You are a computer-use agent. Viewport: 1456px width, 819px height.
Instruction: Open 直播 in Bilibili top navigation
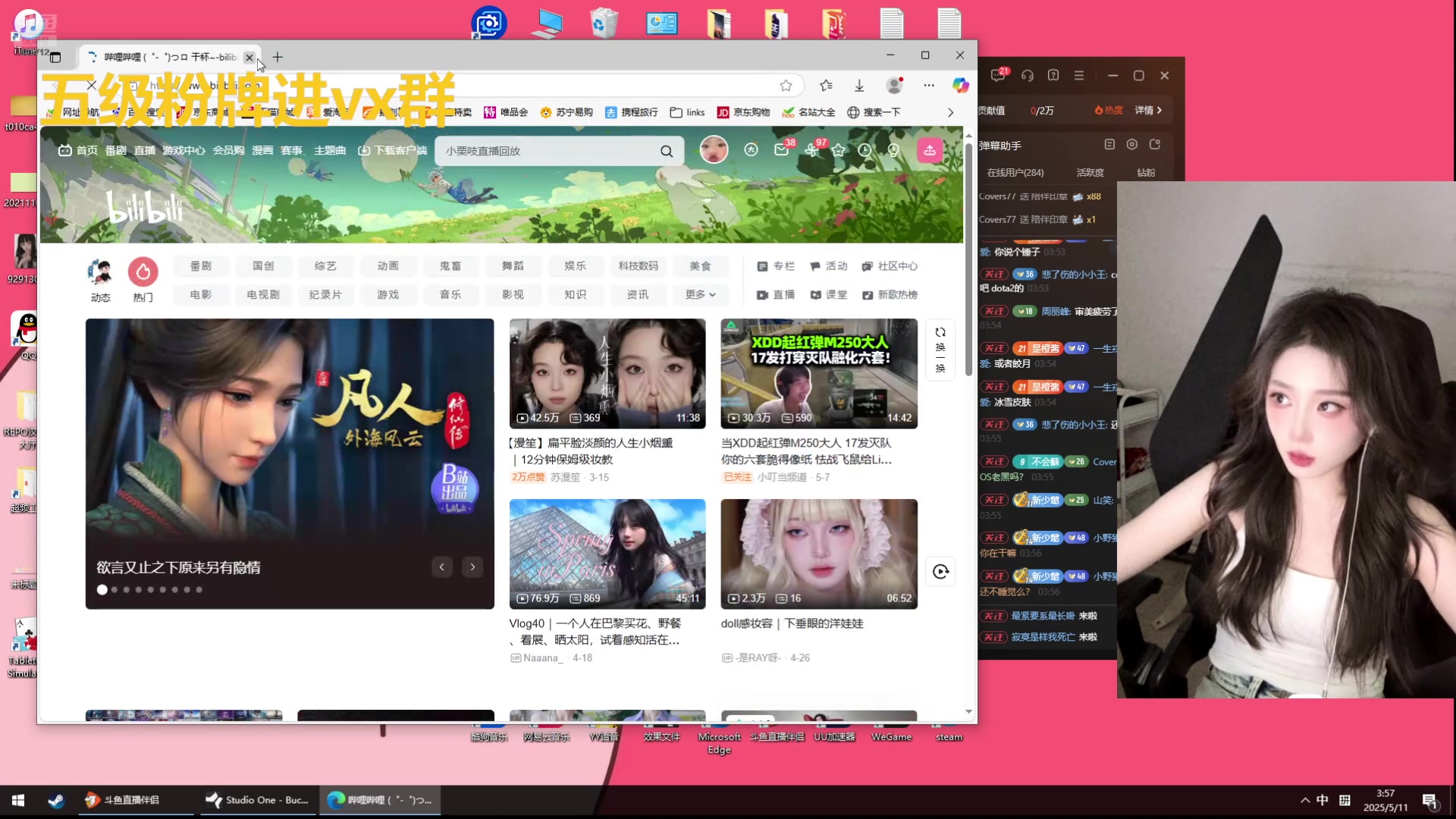click(x=145, y=150)
